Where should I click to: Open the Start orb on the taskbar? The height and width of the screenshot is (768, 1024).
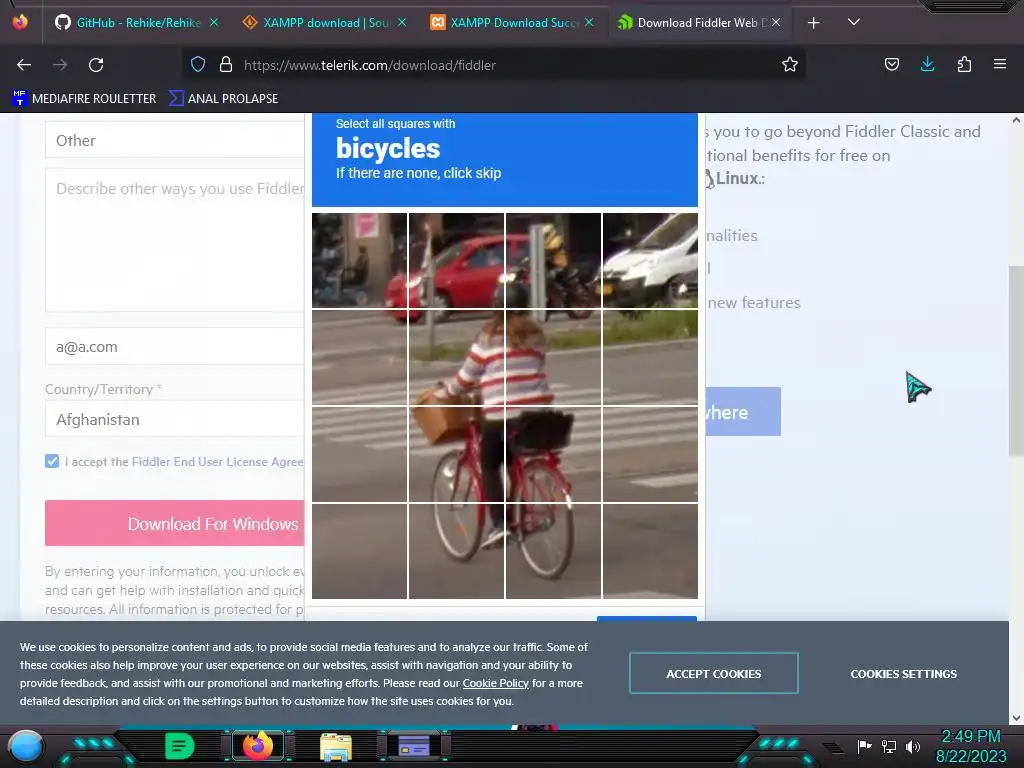(25, 746)
